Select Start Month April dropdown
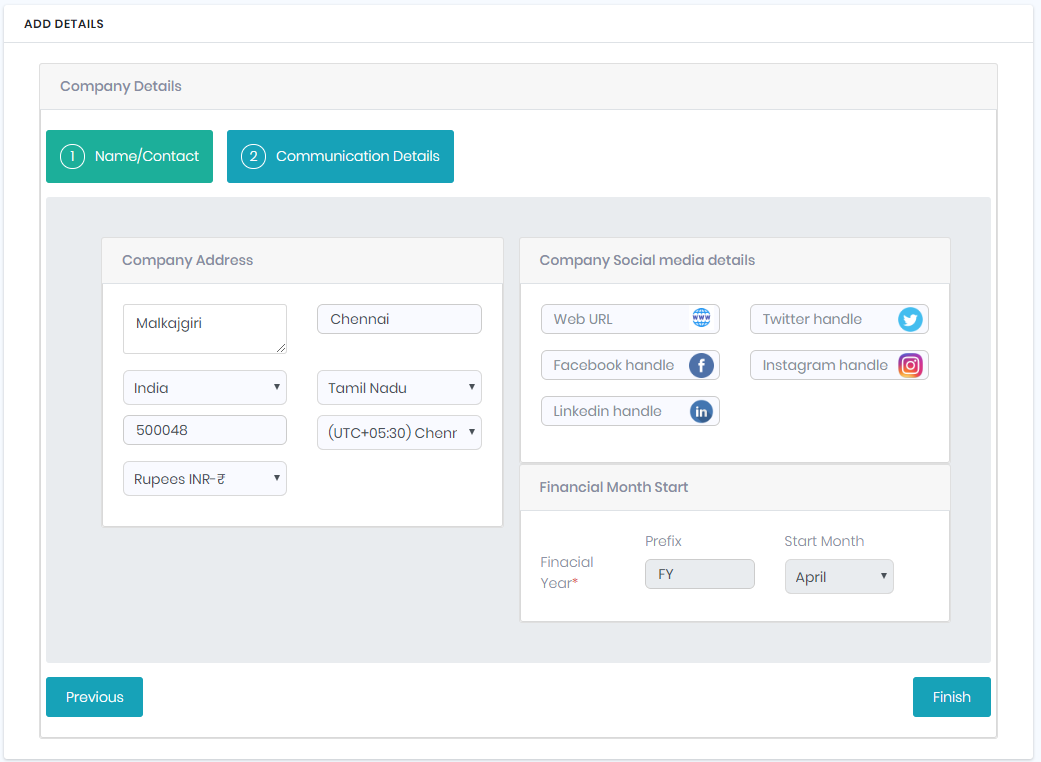The height and width of the screenshot is (762, 1041). coord(838,577)
